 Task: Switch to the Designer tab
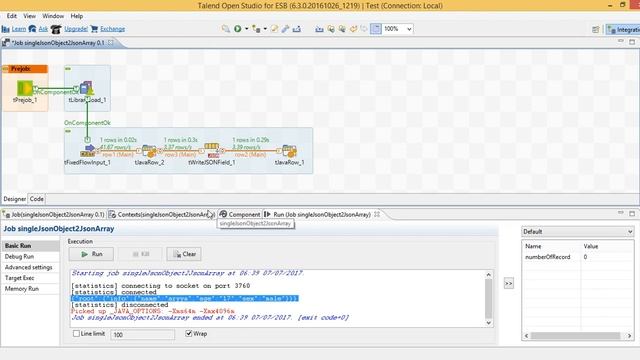point(15,199)
